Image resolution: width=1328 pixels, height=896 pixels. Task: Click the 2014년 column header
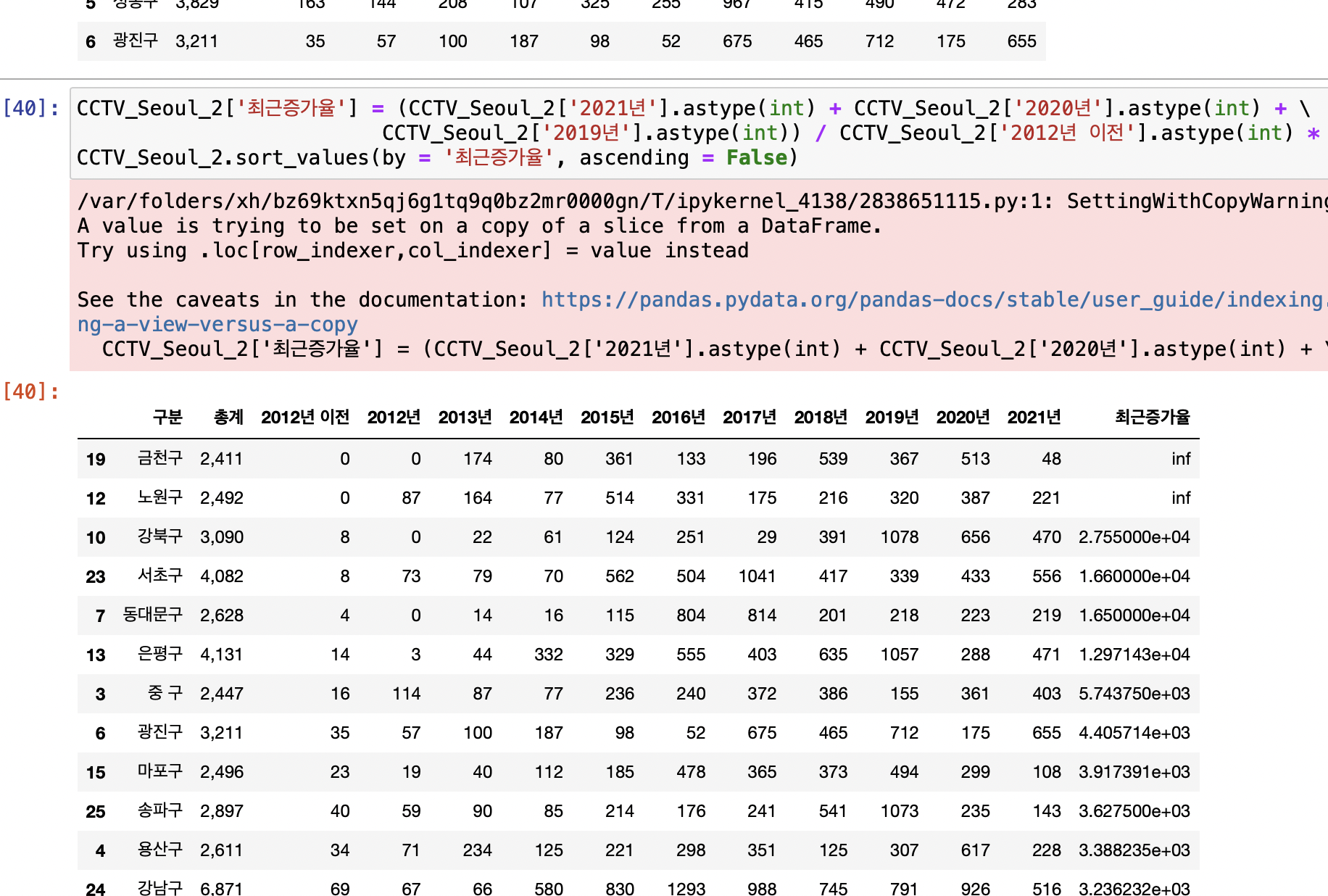coord(536,417)
